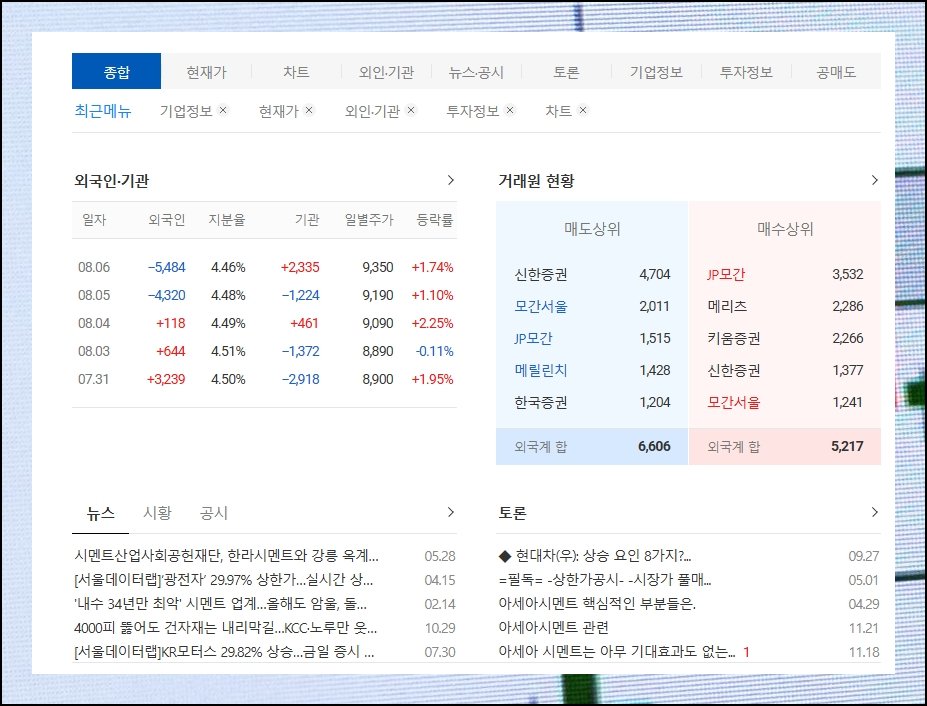Click 신한증권 in the 매수상위 list
This screenshot has height=706, width=927.
(x=734, y=370)
